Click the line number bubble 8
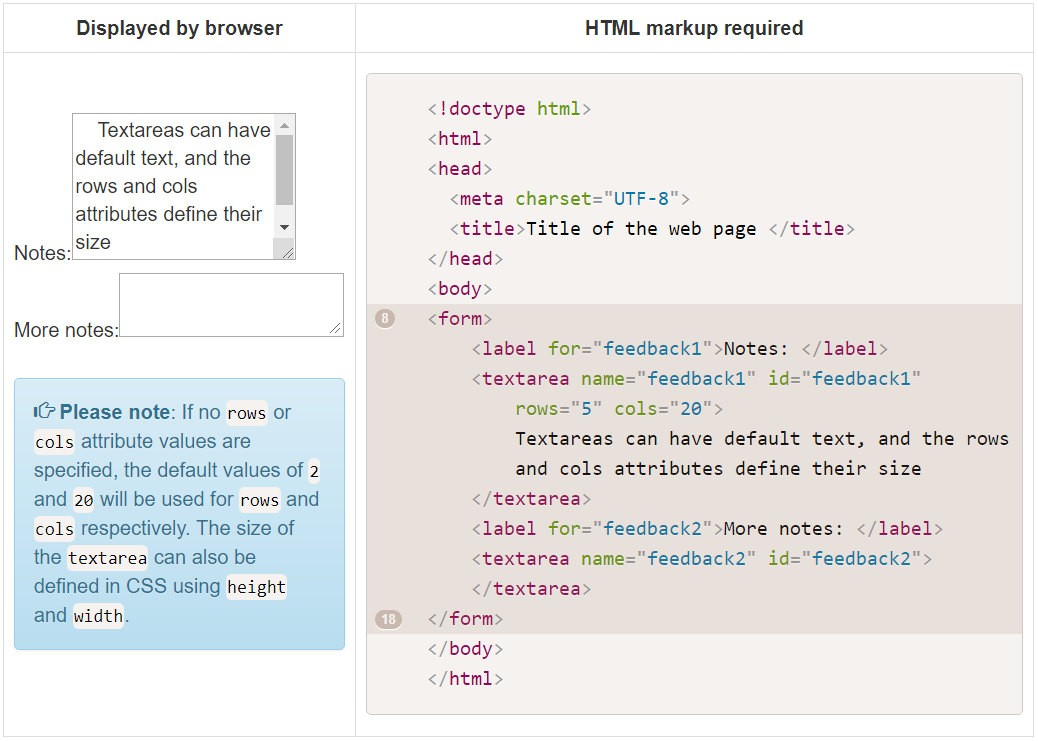 pos(386,318)
